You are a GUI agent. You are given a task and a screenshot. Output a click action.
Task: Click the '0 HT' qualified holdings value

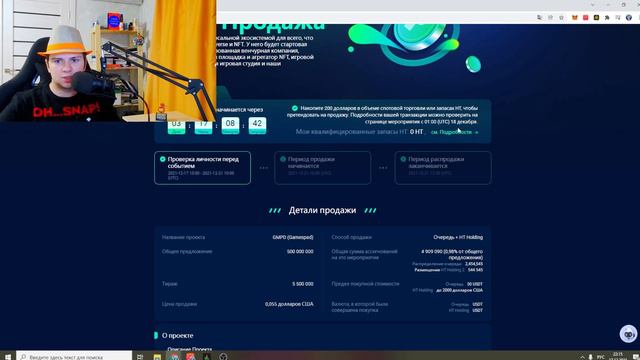tap(416, 132)
